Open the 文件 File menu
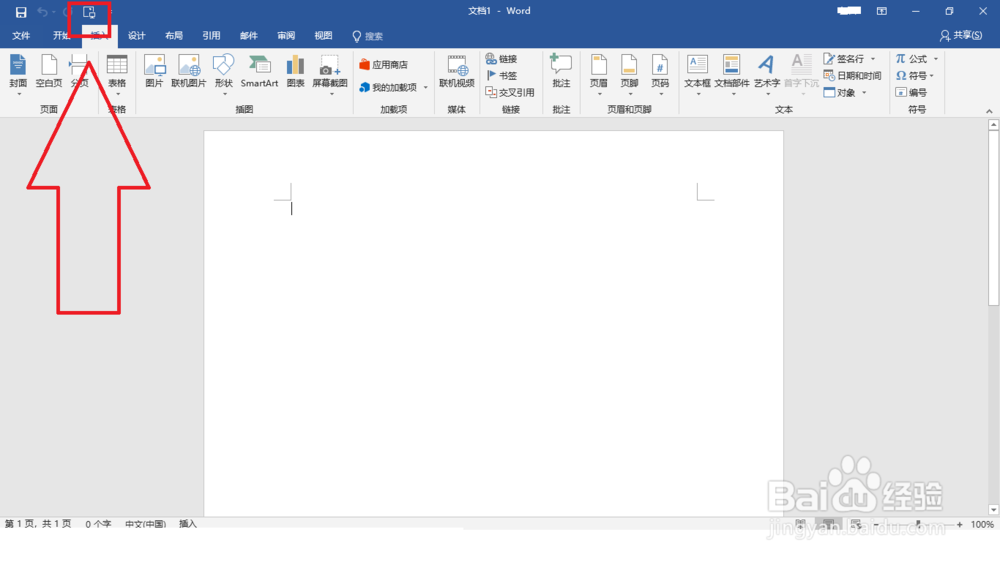Image resolution: width=1000 pixels, height=562 pixels. point(21,36)
